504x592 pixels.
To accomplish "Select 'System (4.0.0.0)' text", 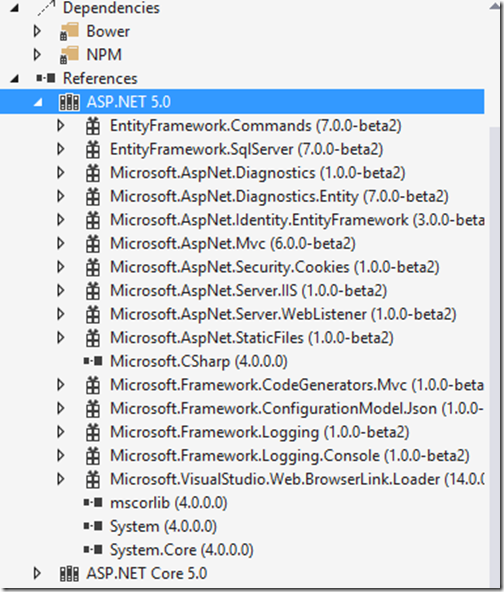I will click(x=163, y=526).
